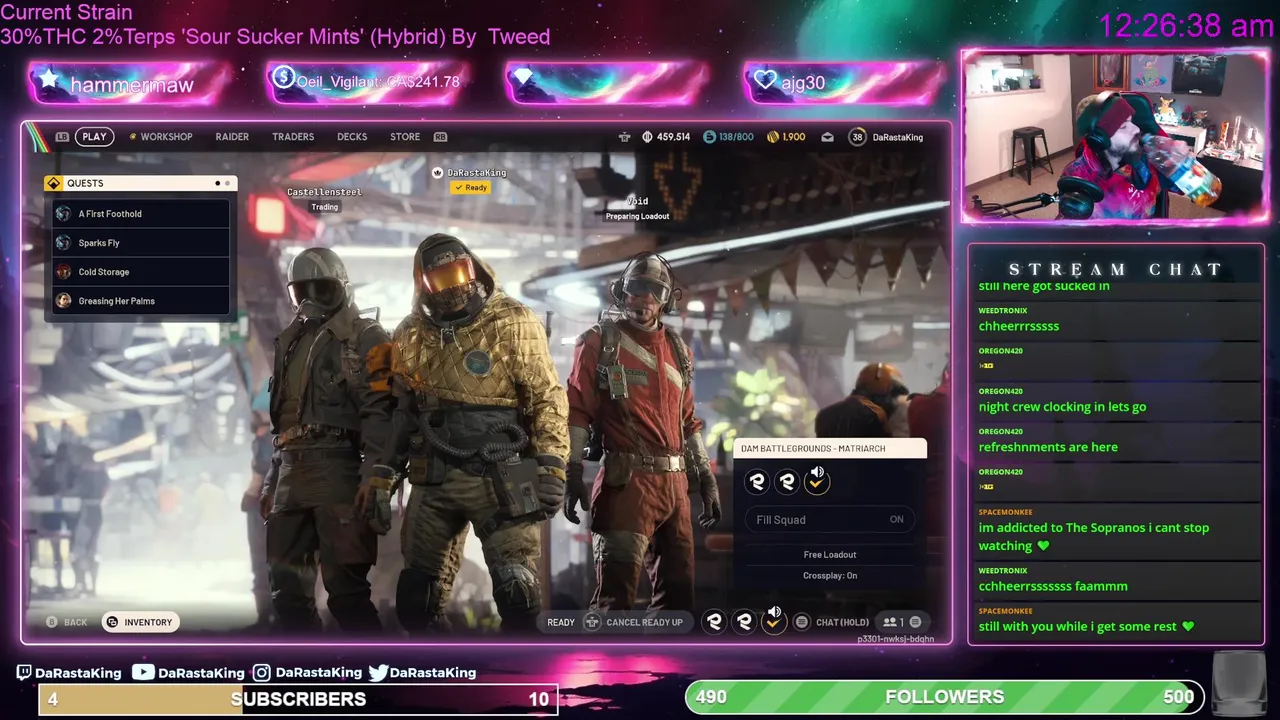Image resolution: width=1280 pixels, height=720 pixels.
Task: Click the CHAT (HOLD) button
Action: tap(832, 622)
